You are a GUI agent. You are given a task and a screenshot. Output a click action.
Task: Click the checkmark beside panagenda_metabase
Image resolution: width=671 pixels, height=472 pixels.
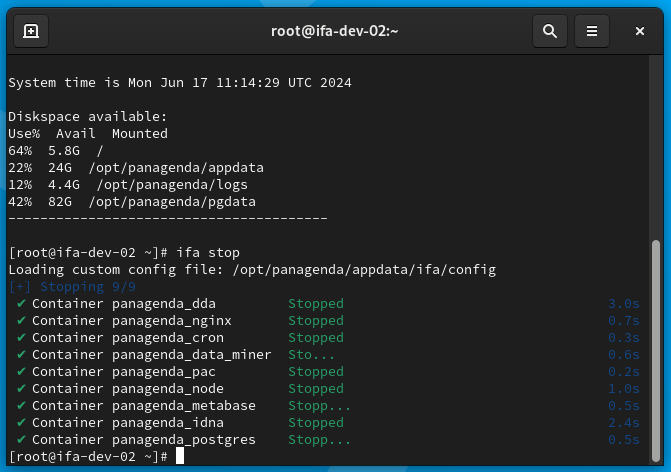click(x=21, y=405)
